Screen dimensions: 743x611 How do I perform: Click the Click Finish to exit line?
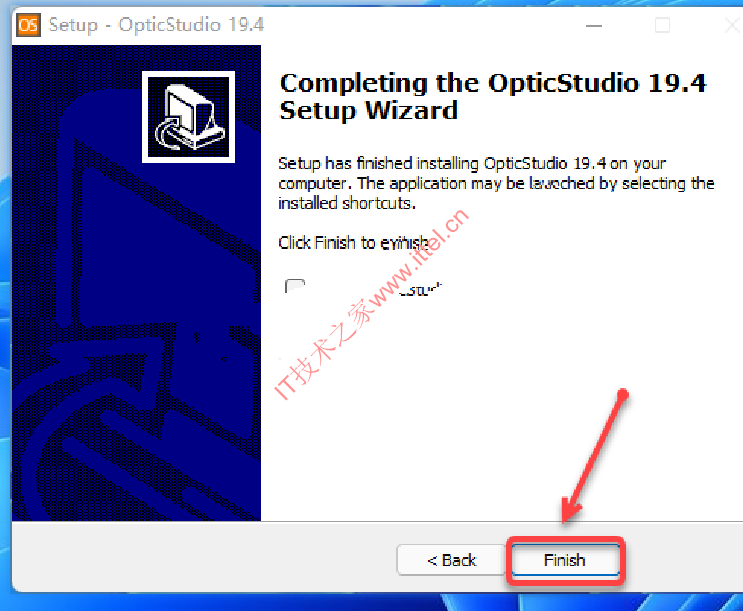(353, 243)
